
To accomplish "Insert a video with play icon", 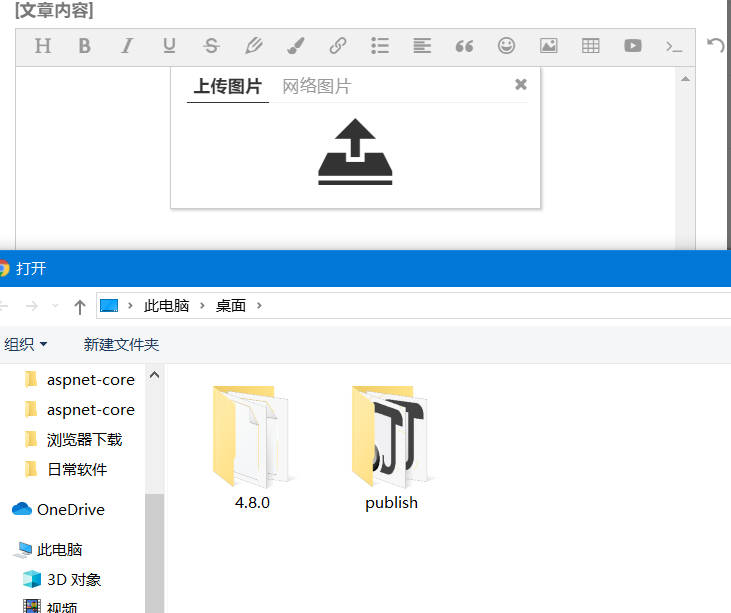I will (x=633, y=46).
